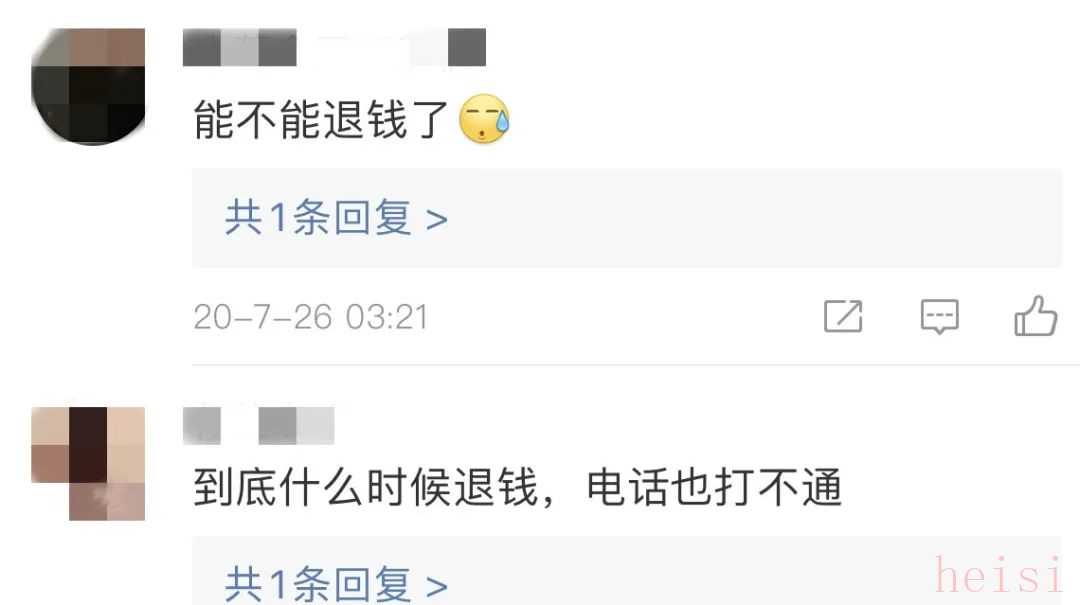
Task: Select the comment text "能不能退钱了"
Action: [x=321, y=120]
